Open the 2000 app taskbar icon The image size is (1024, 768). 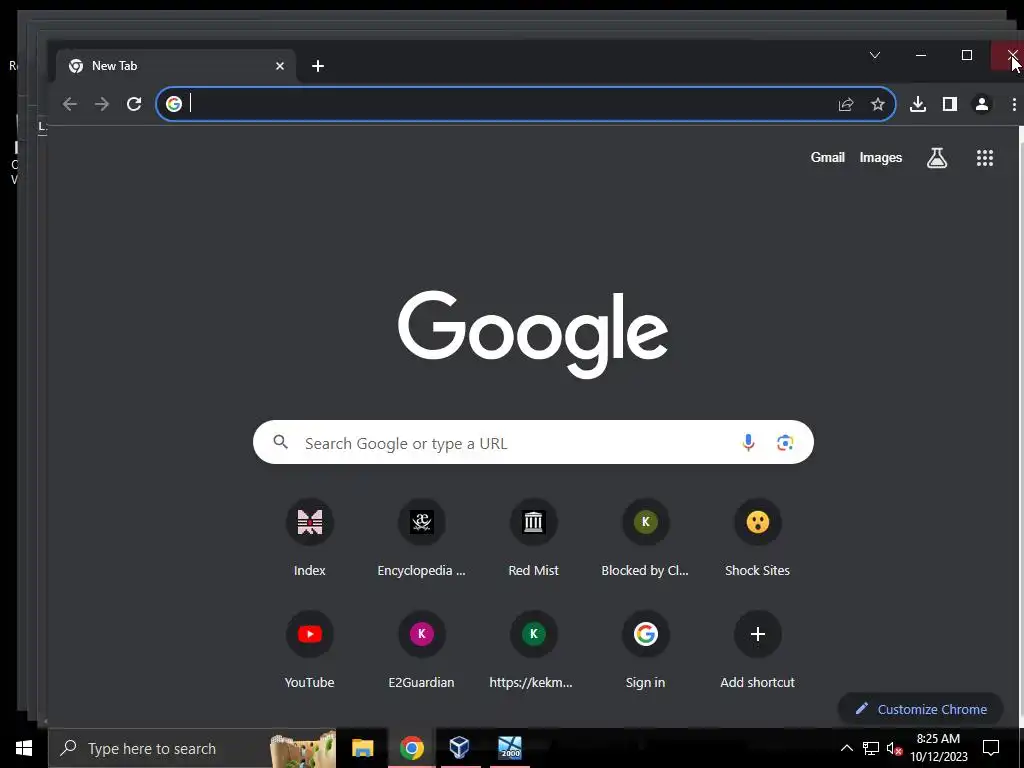click(x=509, y=748)
